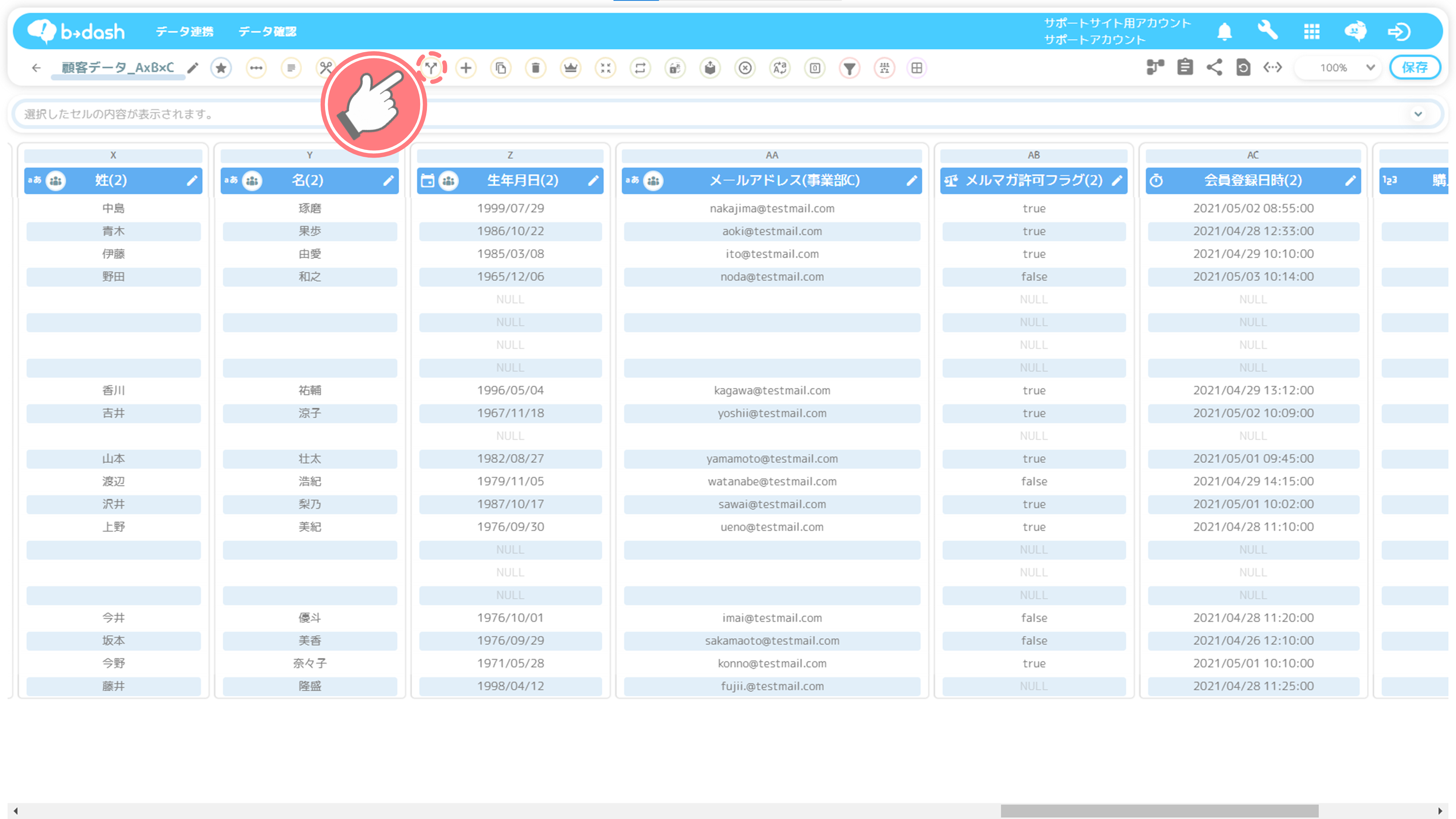
Task: Edit dataset name 顧客データ_AxBxC with pencil icon
Action: [193, 68]
